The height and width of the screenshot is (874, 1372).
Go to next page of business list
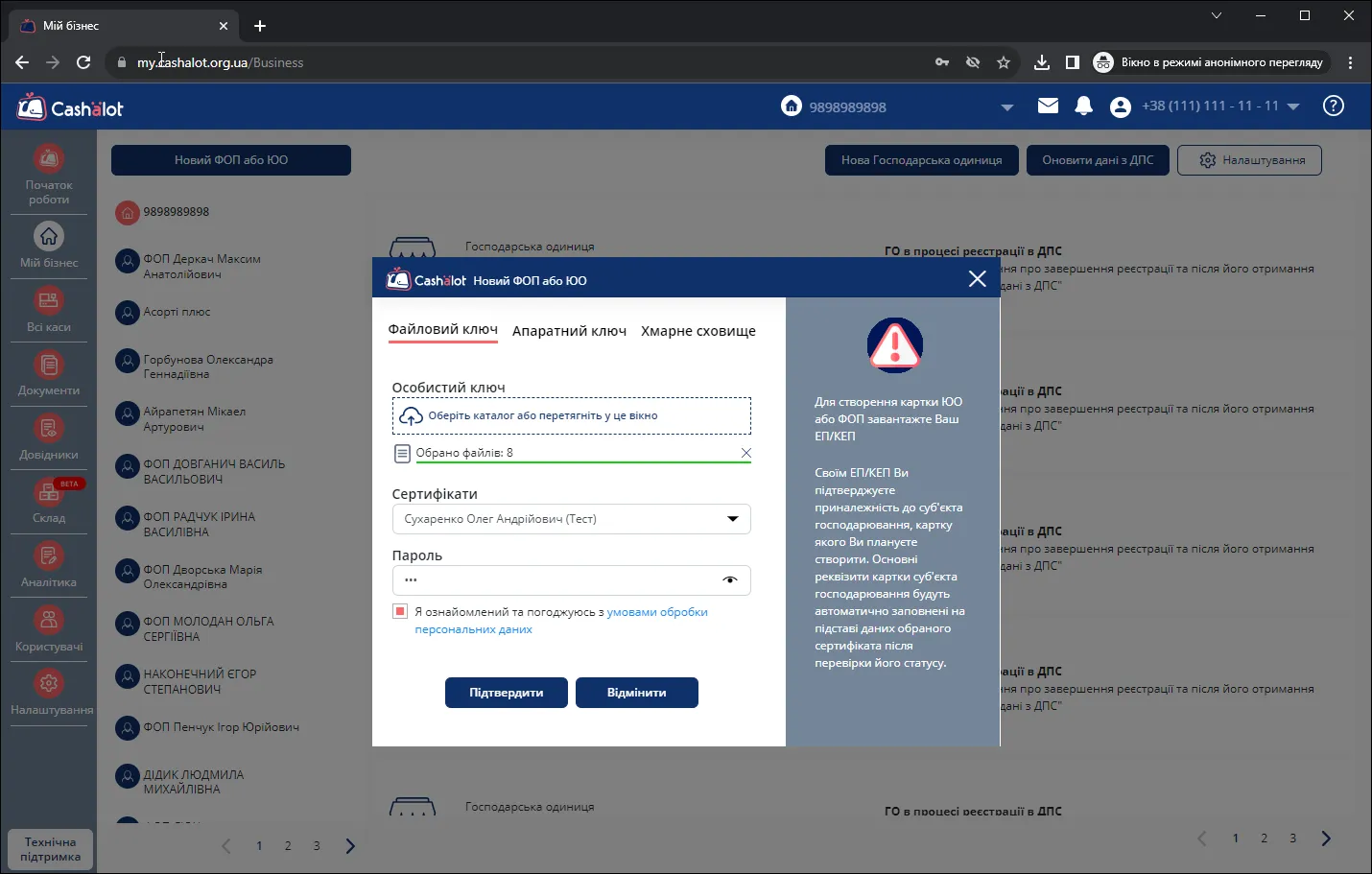tap(350, 846)
